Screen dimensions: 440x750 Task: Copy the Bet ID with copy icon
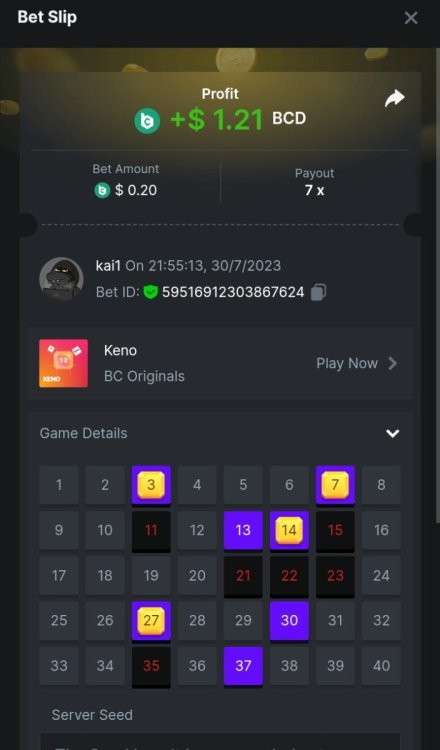click(319, 292)
